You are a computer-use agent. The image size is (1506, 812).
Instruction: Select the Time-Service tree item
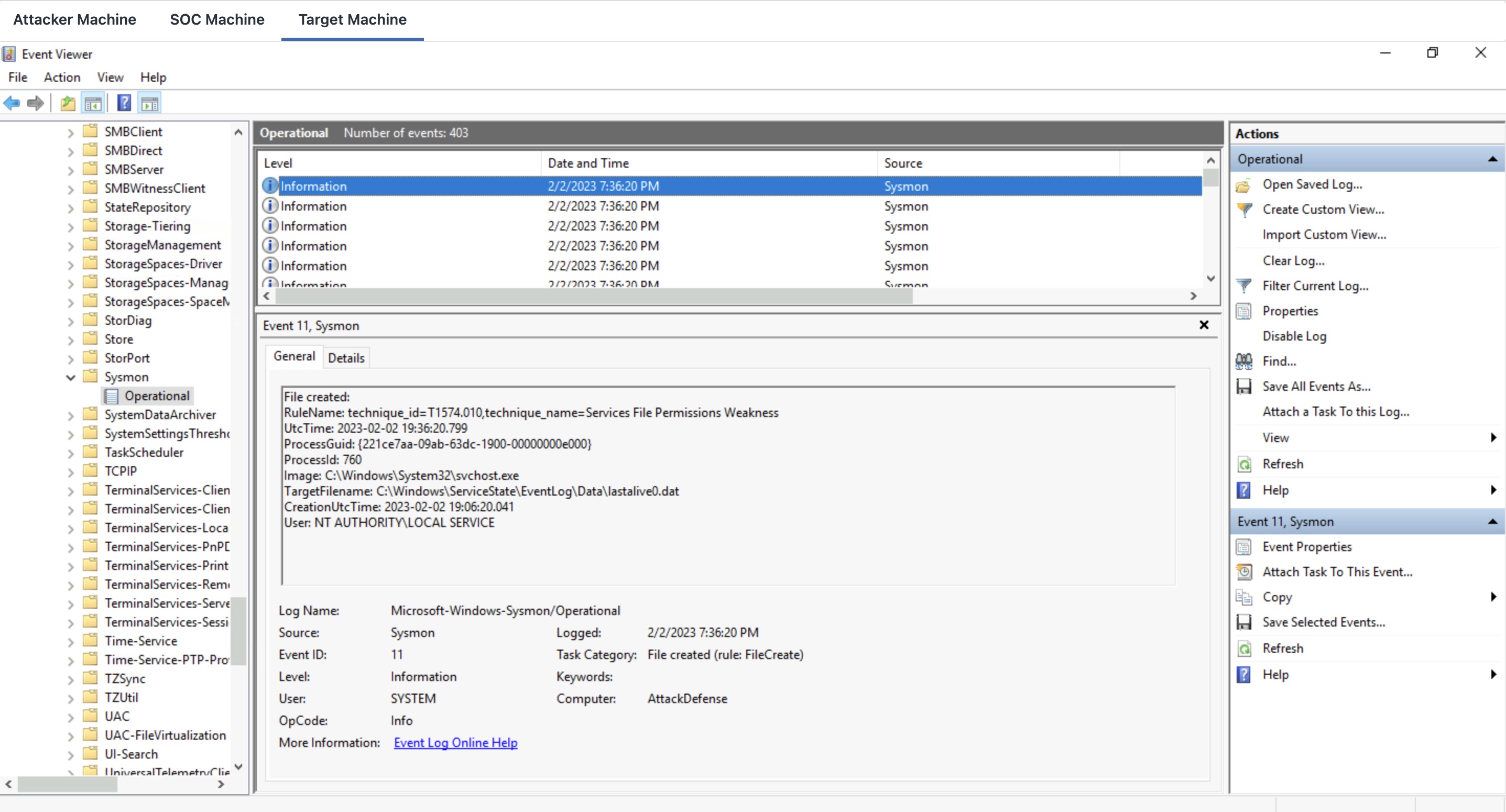(x=140, y=641)
